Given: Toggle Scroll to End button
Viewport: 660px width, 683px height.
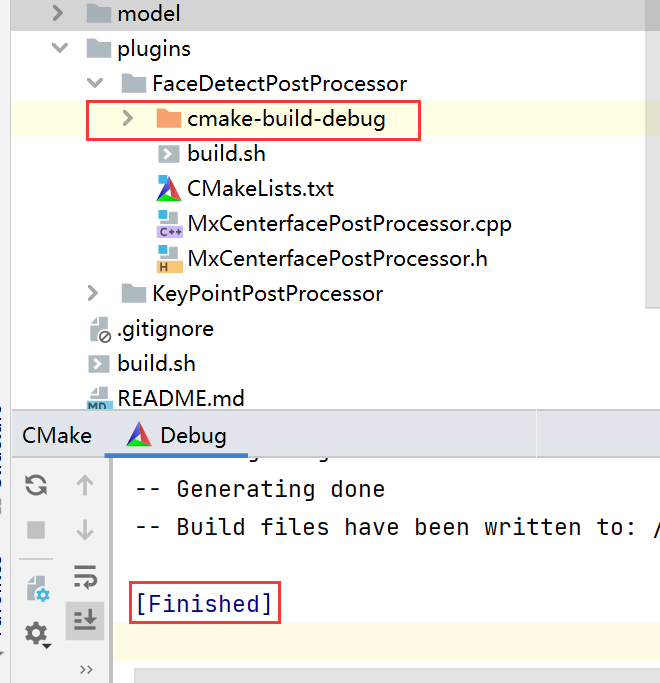Looking at the screenshot, I should pyautogui.click(x=85, y=620).
